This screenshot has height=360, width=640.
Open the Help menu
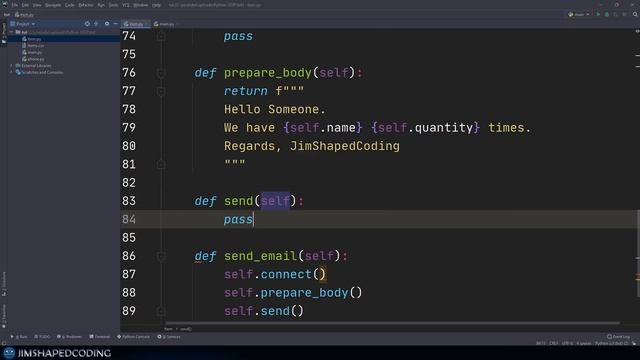[156, 5]
